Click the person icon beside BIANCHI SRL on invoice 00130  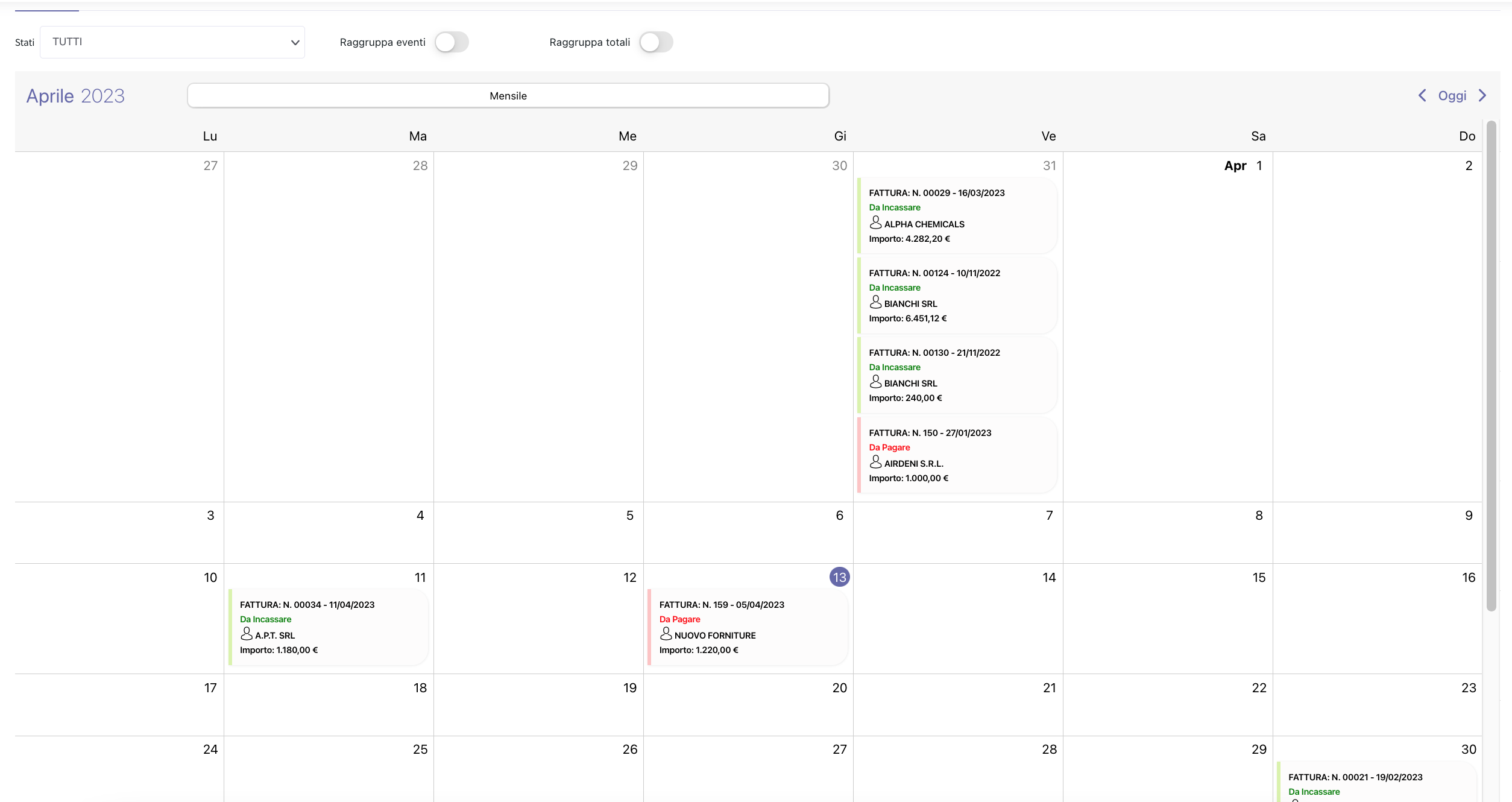[x=875, y=382]
